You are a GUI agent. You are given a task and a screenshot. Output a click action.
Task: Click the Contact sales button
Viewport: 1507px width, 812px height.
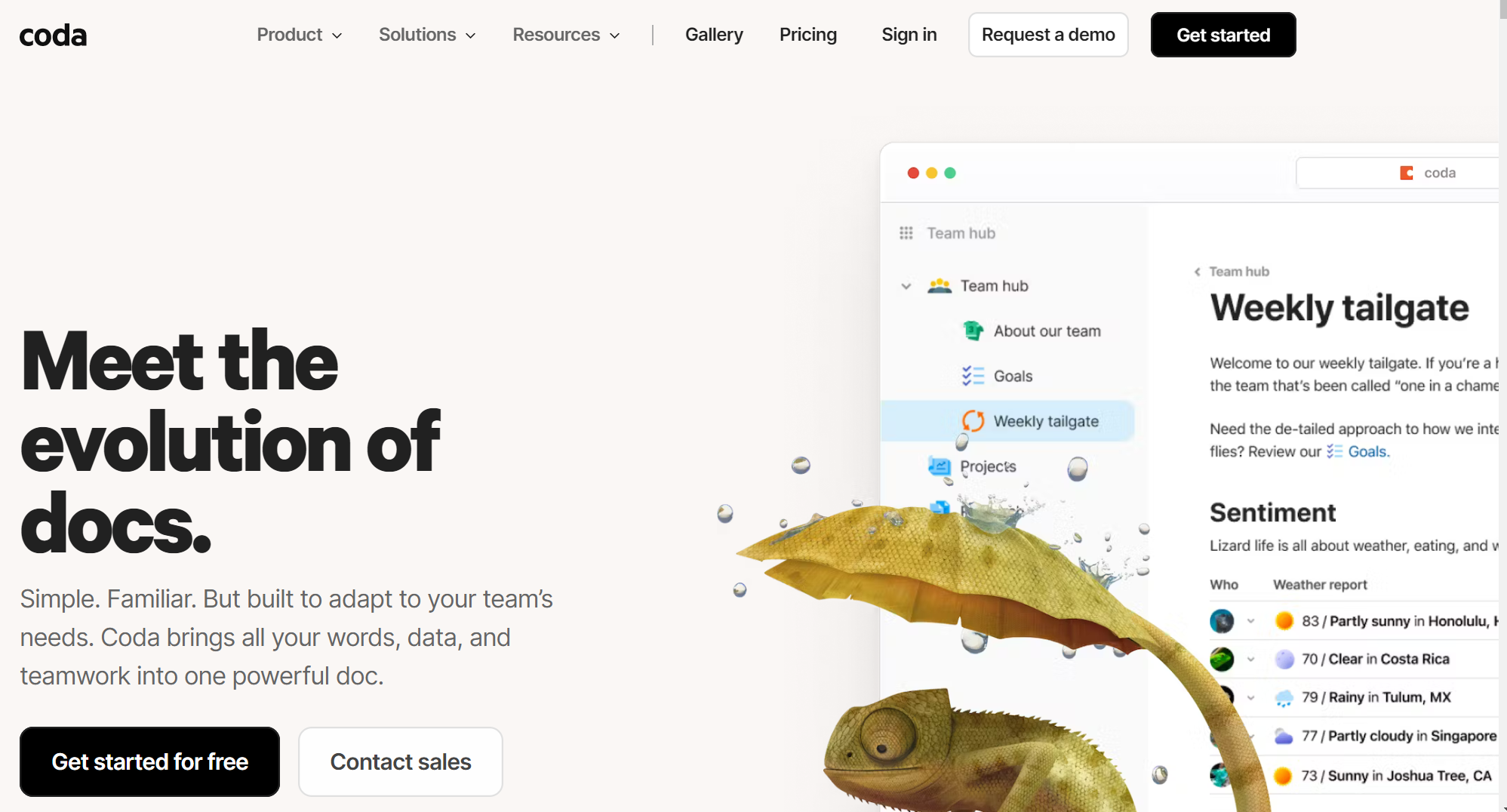(x=401, y=761)
